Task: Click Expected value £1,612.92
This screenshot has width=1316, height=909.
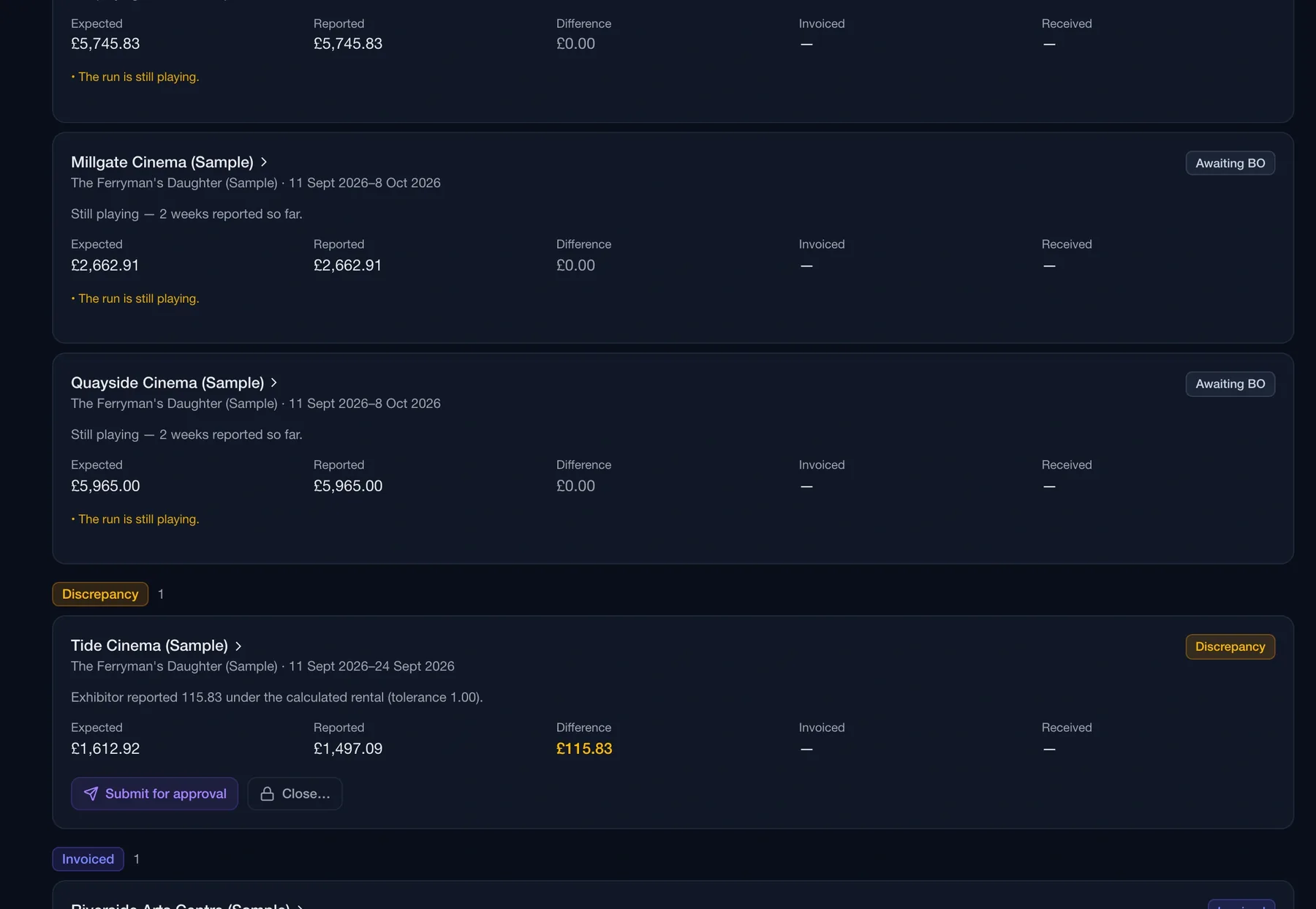Action: [105, 748]
